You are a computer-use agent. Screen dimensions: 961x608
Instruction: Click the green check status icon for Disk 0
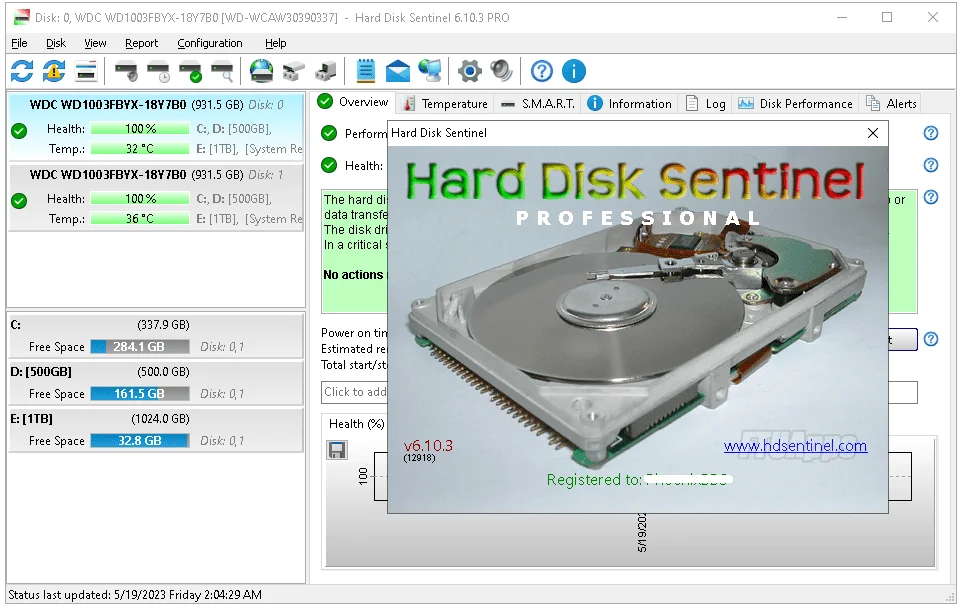(19, 131)
